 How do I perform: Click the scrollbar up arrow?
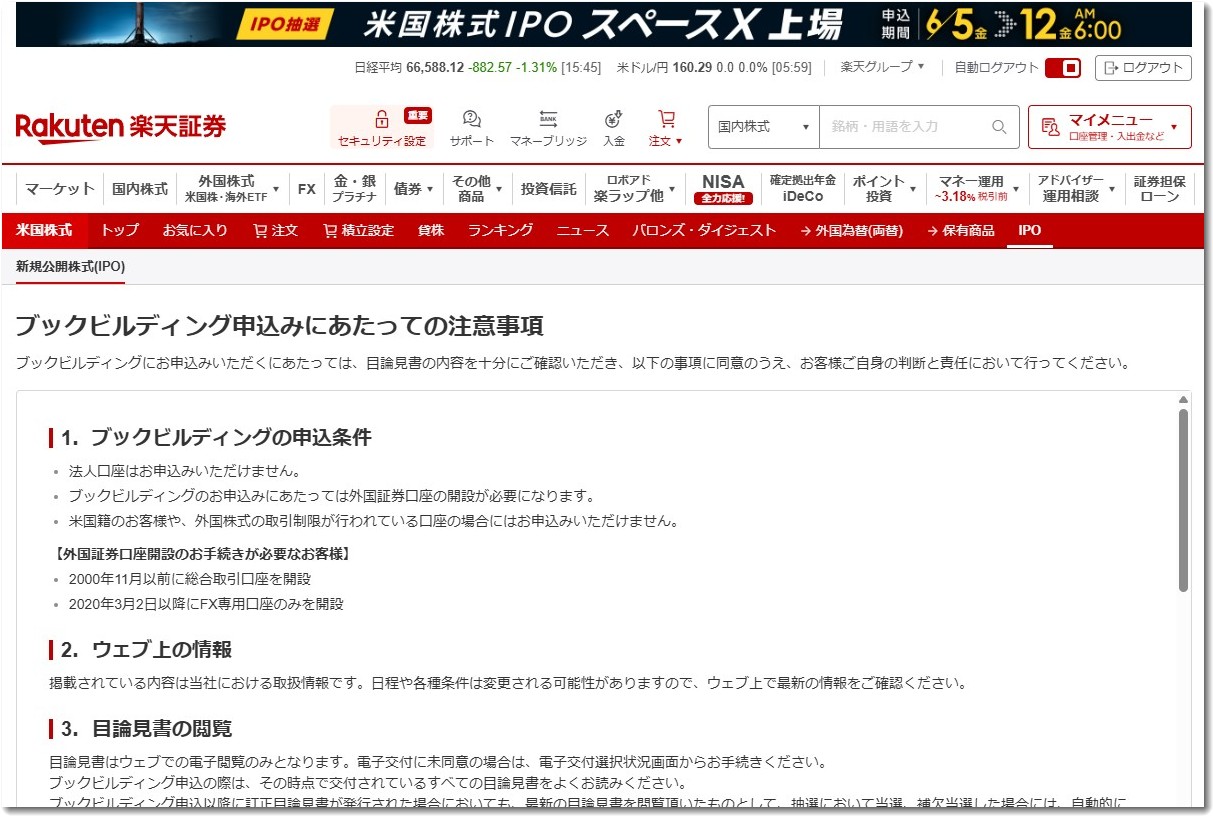pyautogui.click(x=1183, y=399)
